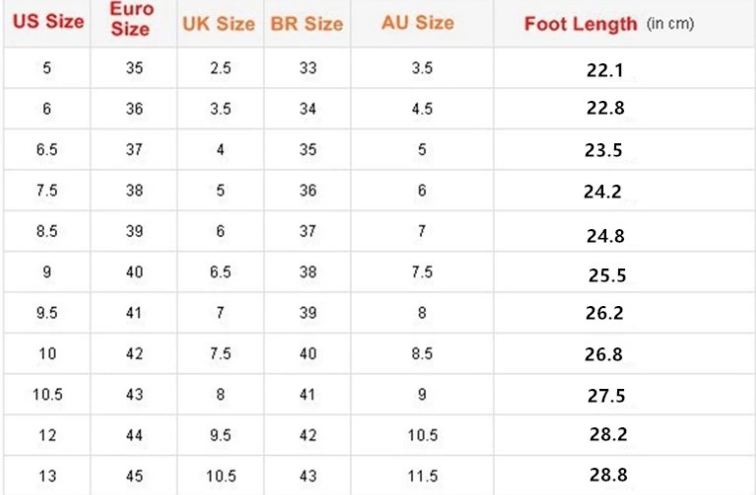Select foot length value 25.5
Screen dimensions: 756x495
[605, 273]
